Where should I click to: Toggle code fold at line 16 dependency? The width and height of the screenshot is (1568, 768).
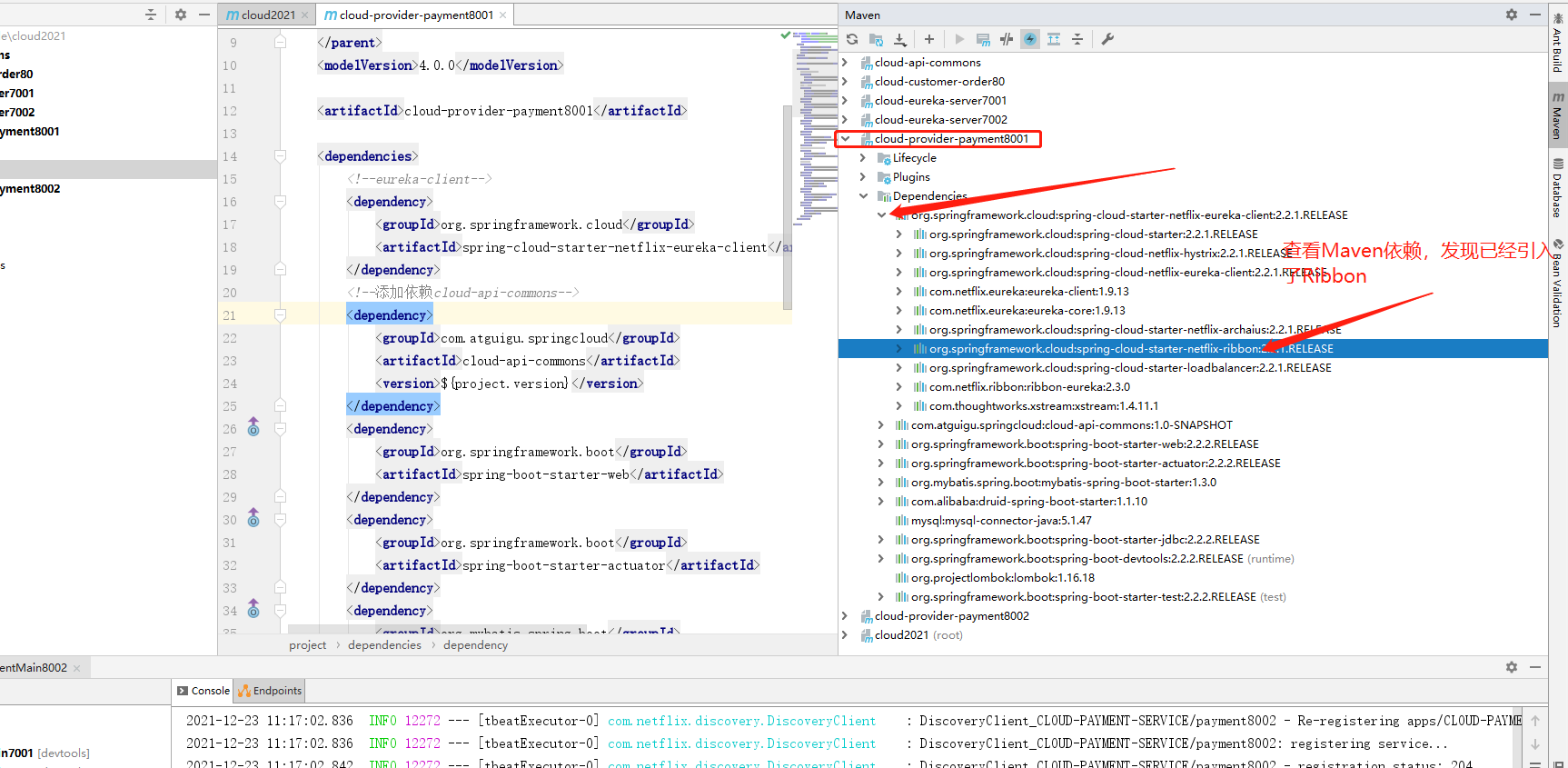[x=280, y=202]
